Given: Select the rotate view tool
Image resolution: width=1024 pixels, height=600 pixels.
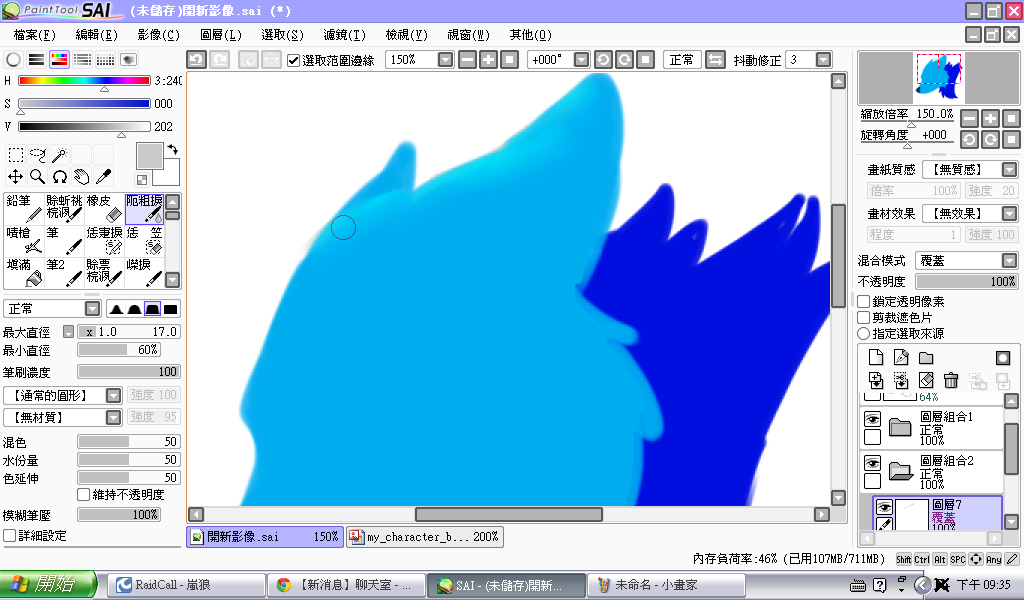Looking at the screenshot, I should pyautogui.click(x=59, y=176).
